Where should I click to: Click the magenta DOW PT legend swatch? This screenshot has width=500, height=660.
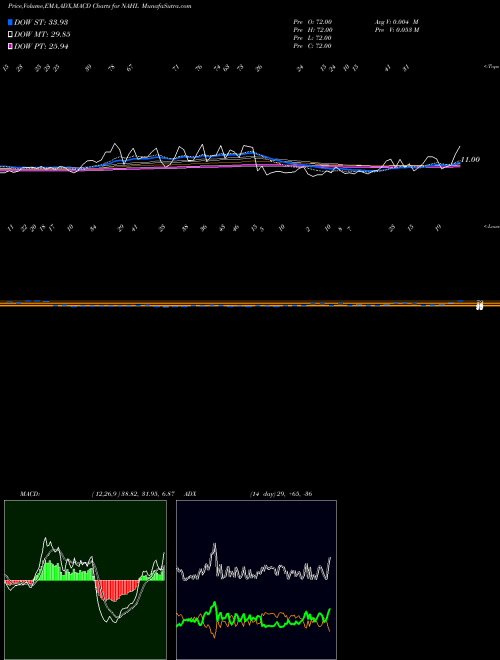click(11, 46)
